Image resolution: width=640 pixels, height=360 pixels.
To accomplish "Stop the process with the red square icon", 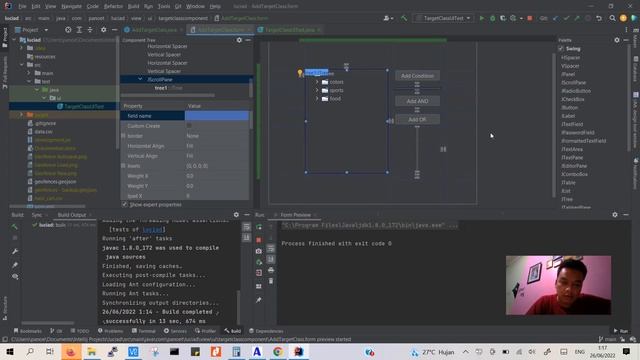I will [530, 18].
